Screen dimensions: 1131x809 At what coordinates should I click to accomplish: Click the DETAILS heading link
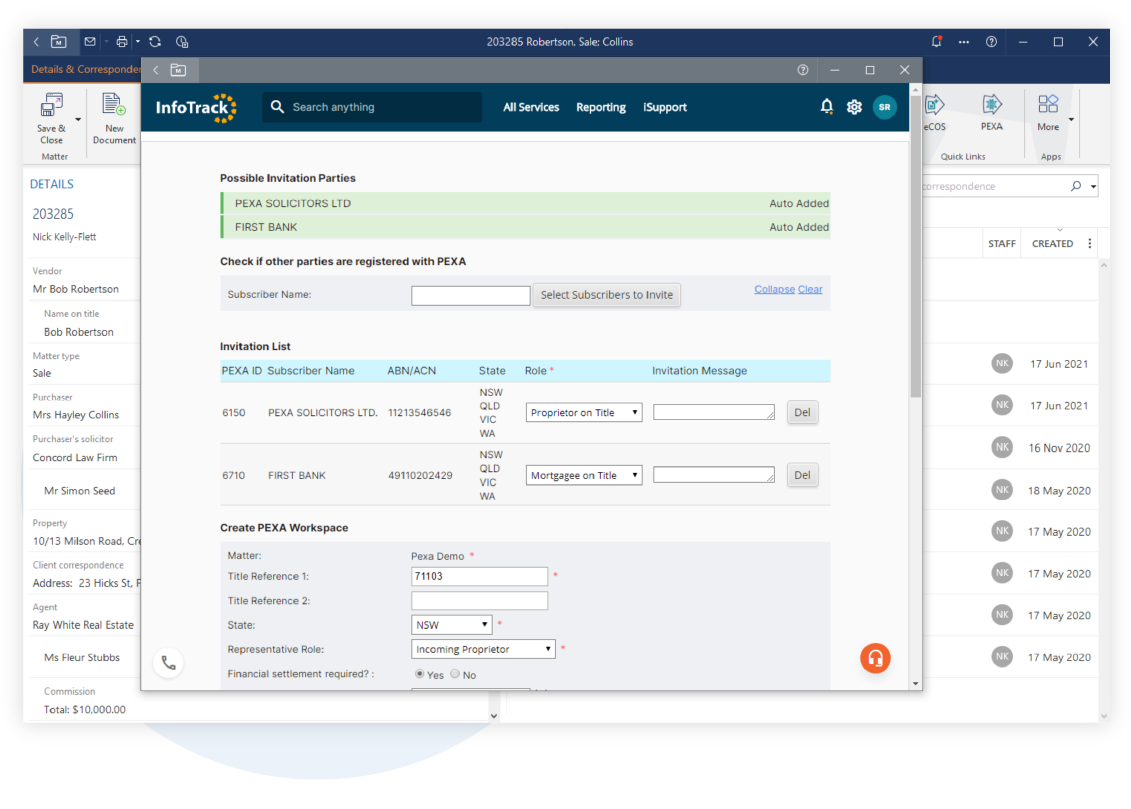click(x=52, y=184)
